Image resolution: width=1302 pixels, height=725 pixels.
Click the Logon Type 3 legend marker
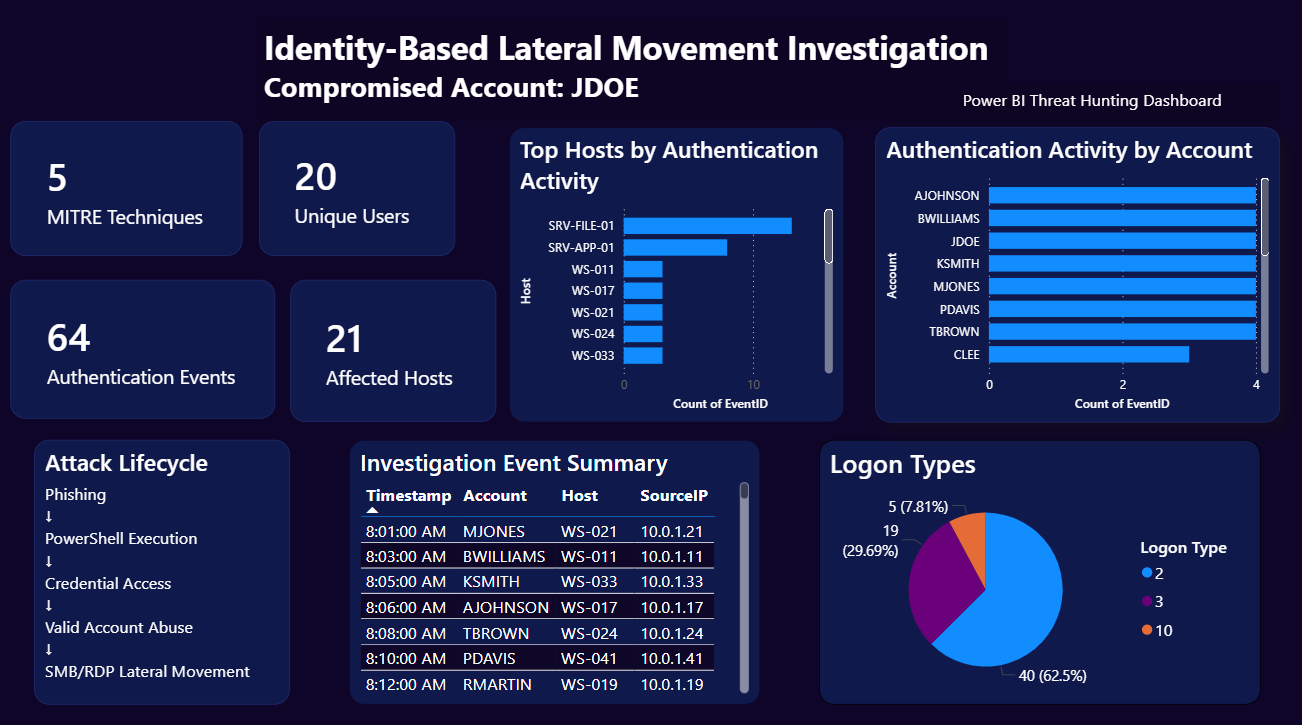(x=1146, y=602)
